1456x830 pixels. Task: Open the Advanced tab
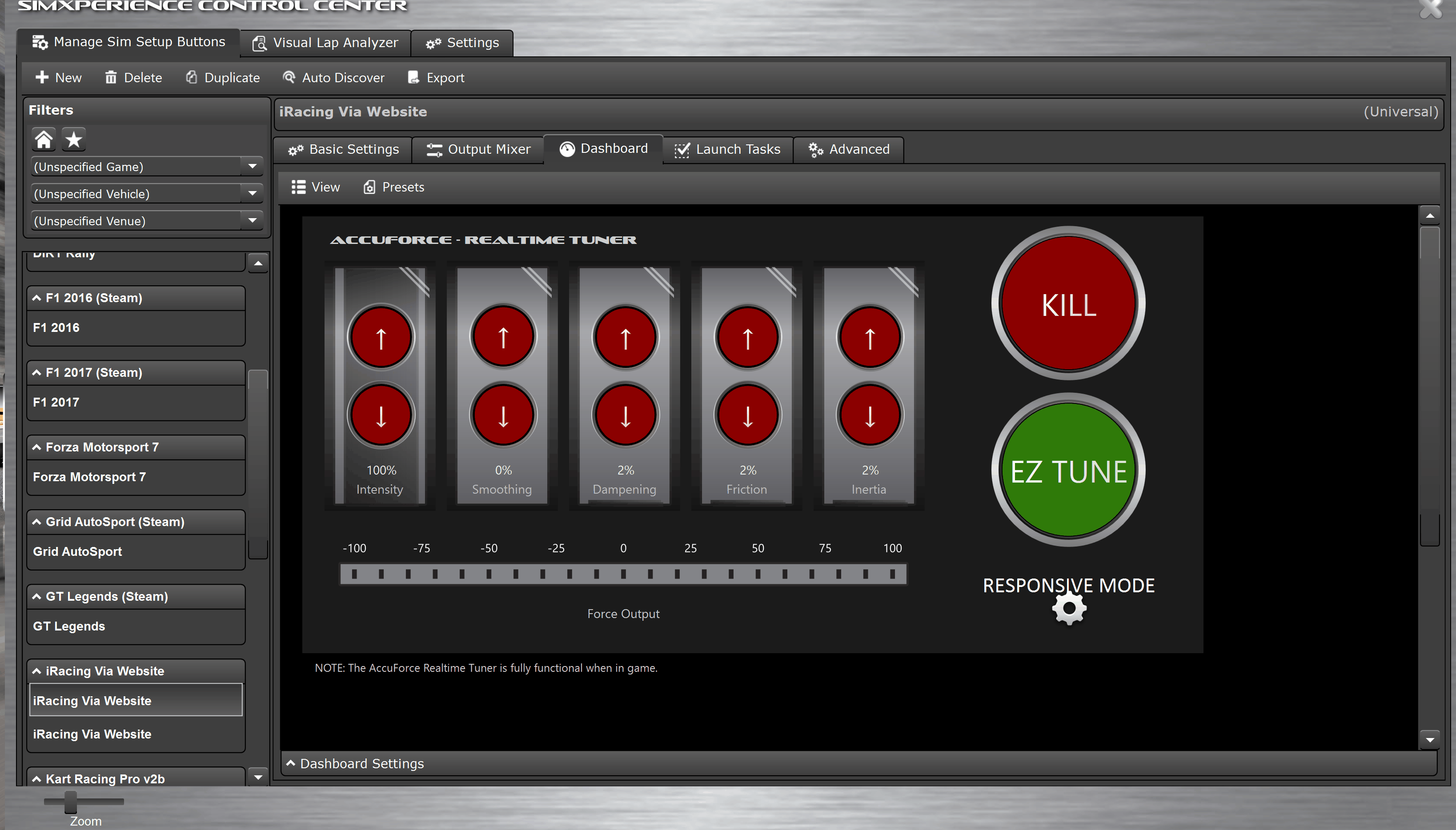tap(849, 149)
